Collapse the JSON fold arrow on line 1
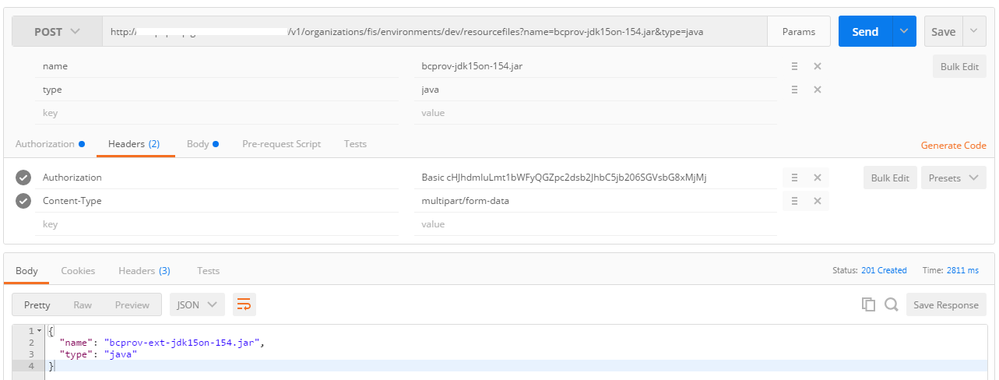 (x=40, y=331)
